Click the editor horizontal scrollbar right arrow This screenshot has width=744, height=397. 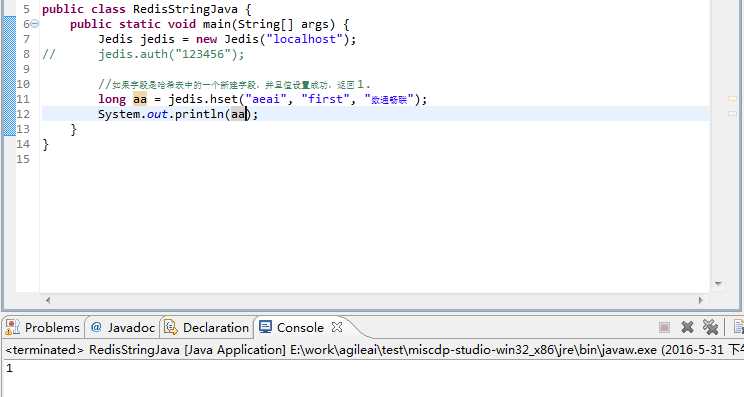click(x=700, y=300)
